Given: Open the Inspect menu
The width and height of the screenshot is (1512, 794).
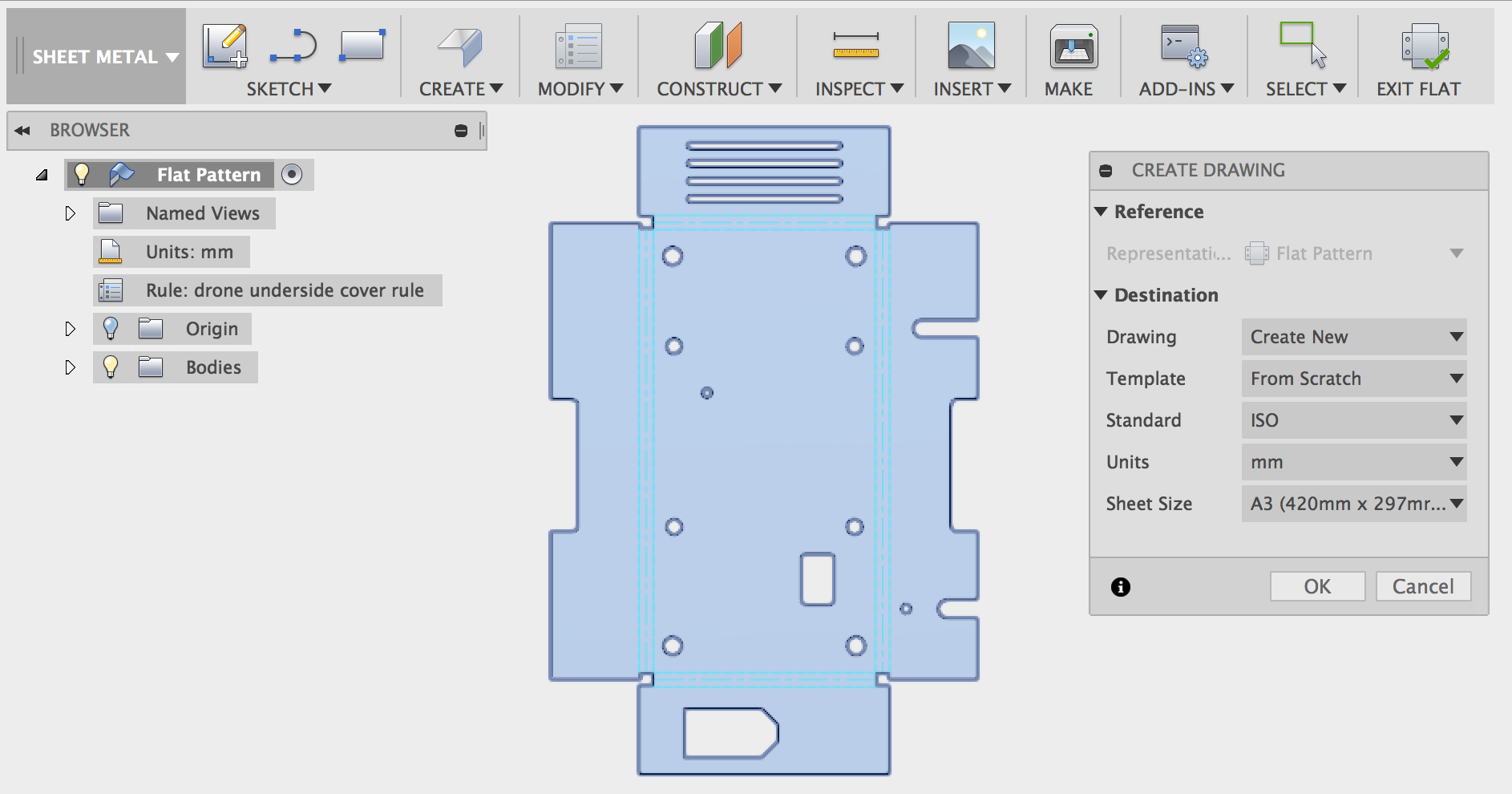Looking at the screenshot, I should click(859, 89).
